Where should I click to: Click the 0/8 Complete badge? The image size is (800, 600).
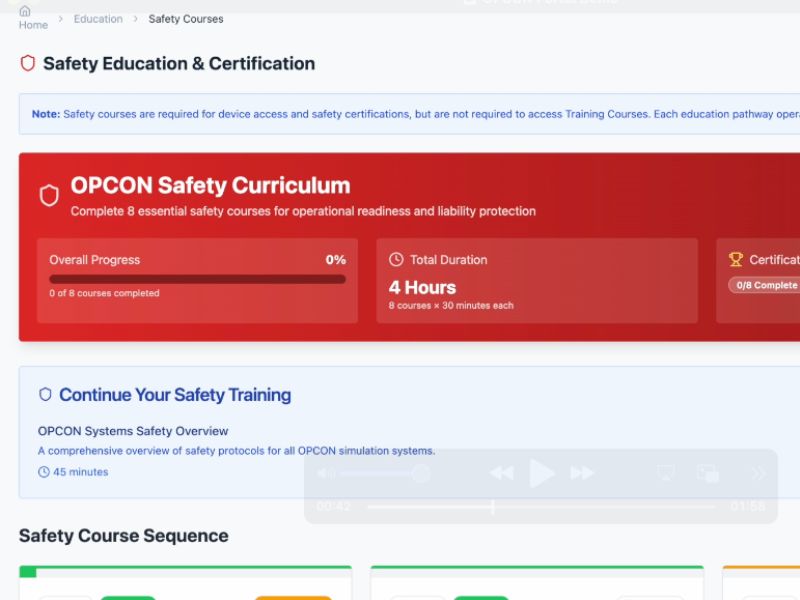click(766, 285)
